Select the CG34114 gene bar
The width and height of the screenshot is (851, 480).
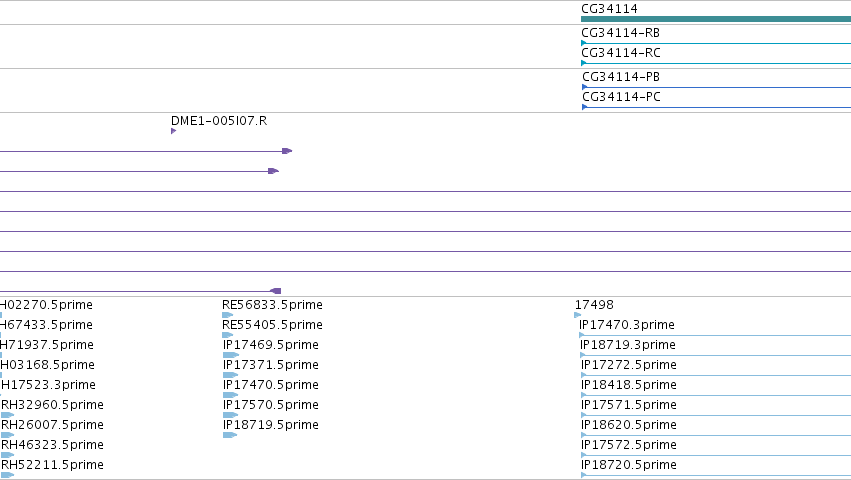(x=716, y=19)
